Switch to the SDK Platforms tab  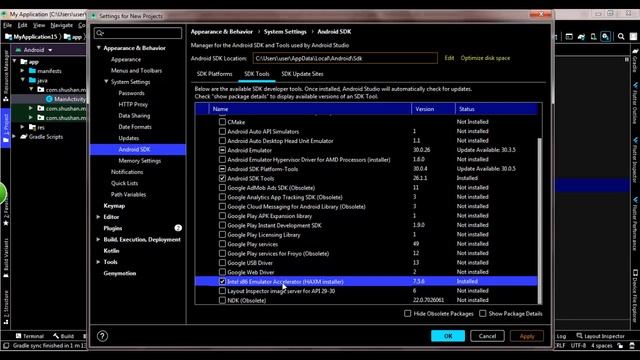[214, 74]
